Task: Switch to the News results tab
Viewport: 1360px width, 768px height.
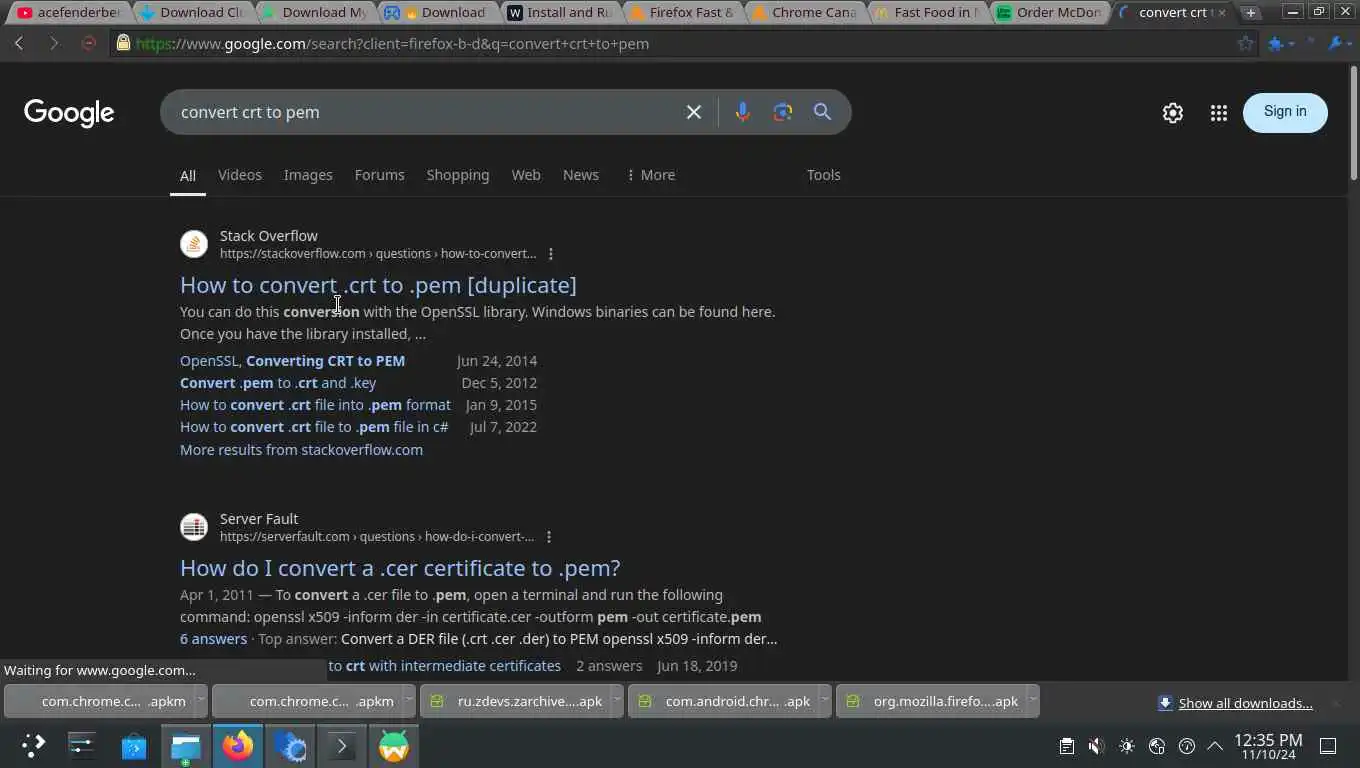Action: pyautogui.click(x=581, y=175)
